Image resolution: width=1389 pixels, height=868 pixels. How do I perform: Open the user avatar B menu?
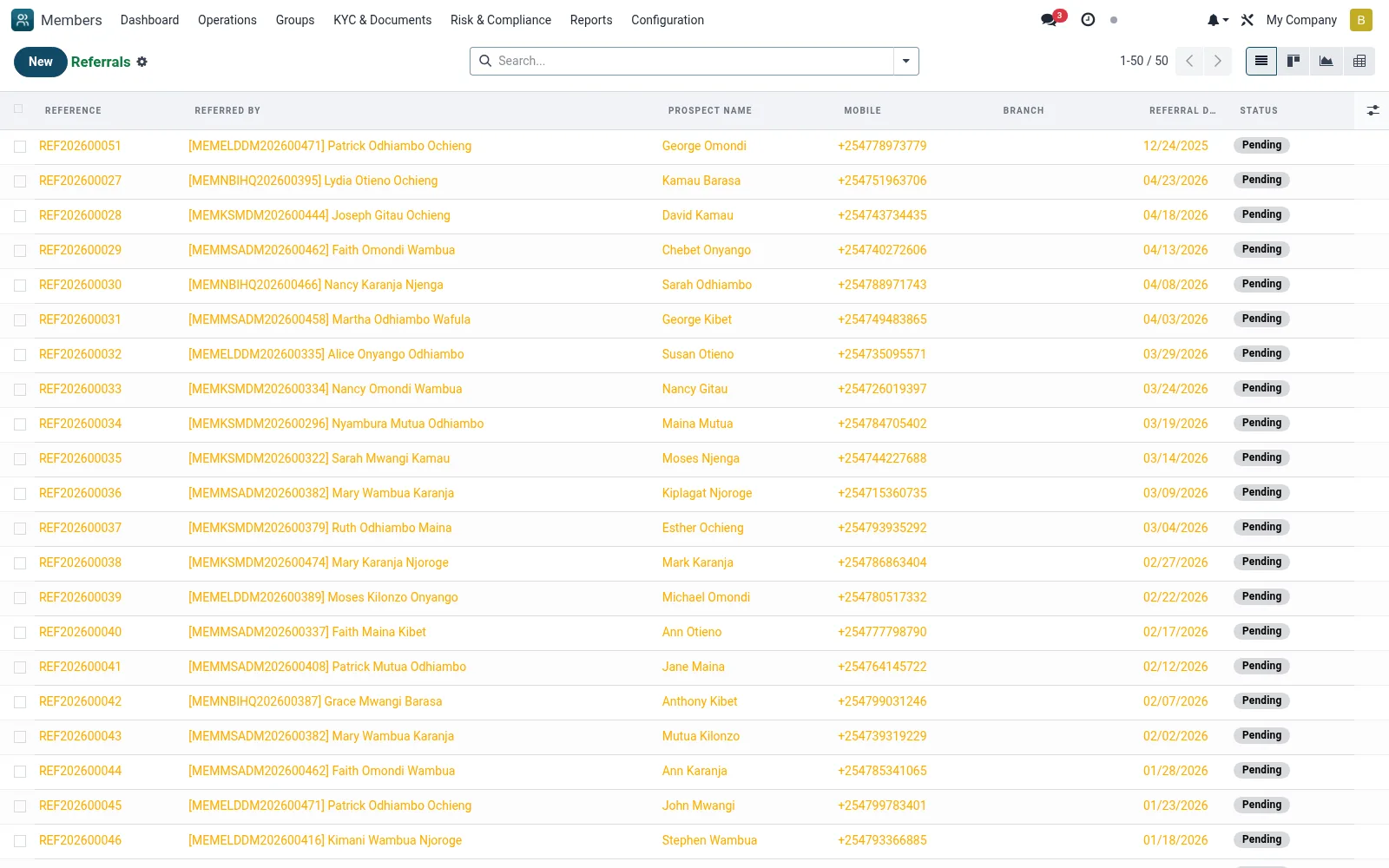1361,20
